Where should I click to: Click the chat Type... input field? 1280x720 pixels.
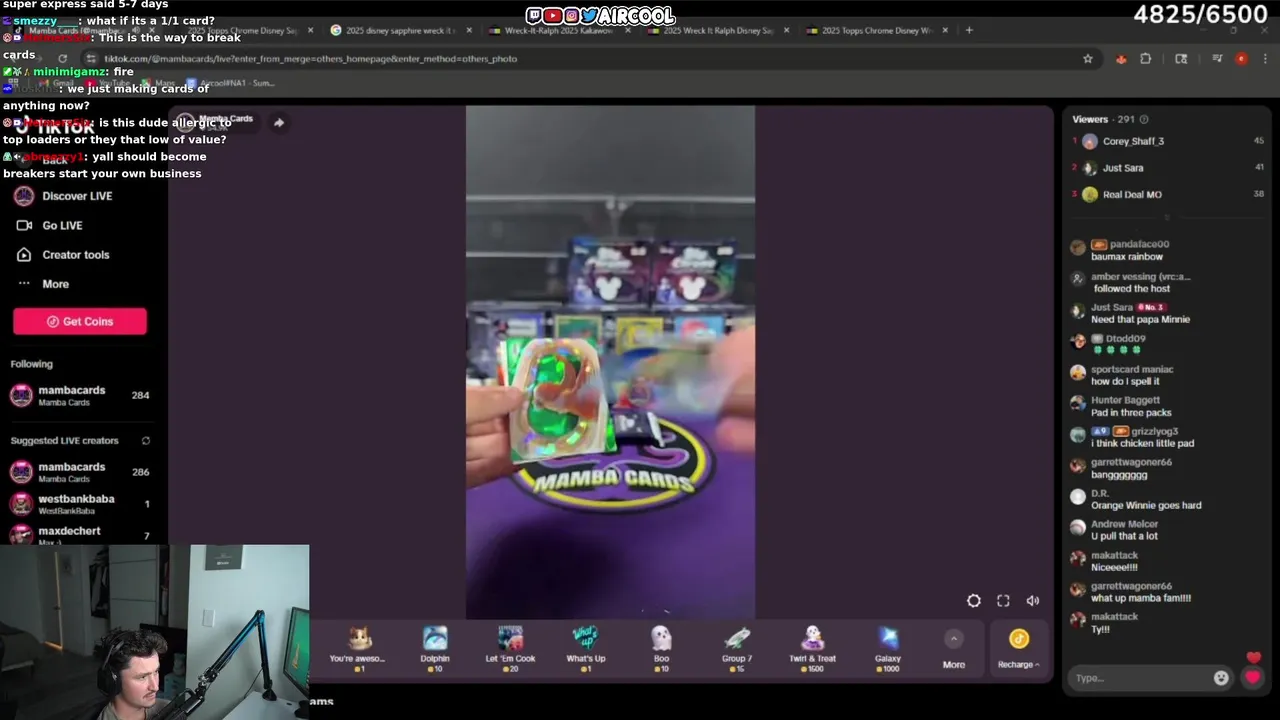pos(1140,678)
